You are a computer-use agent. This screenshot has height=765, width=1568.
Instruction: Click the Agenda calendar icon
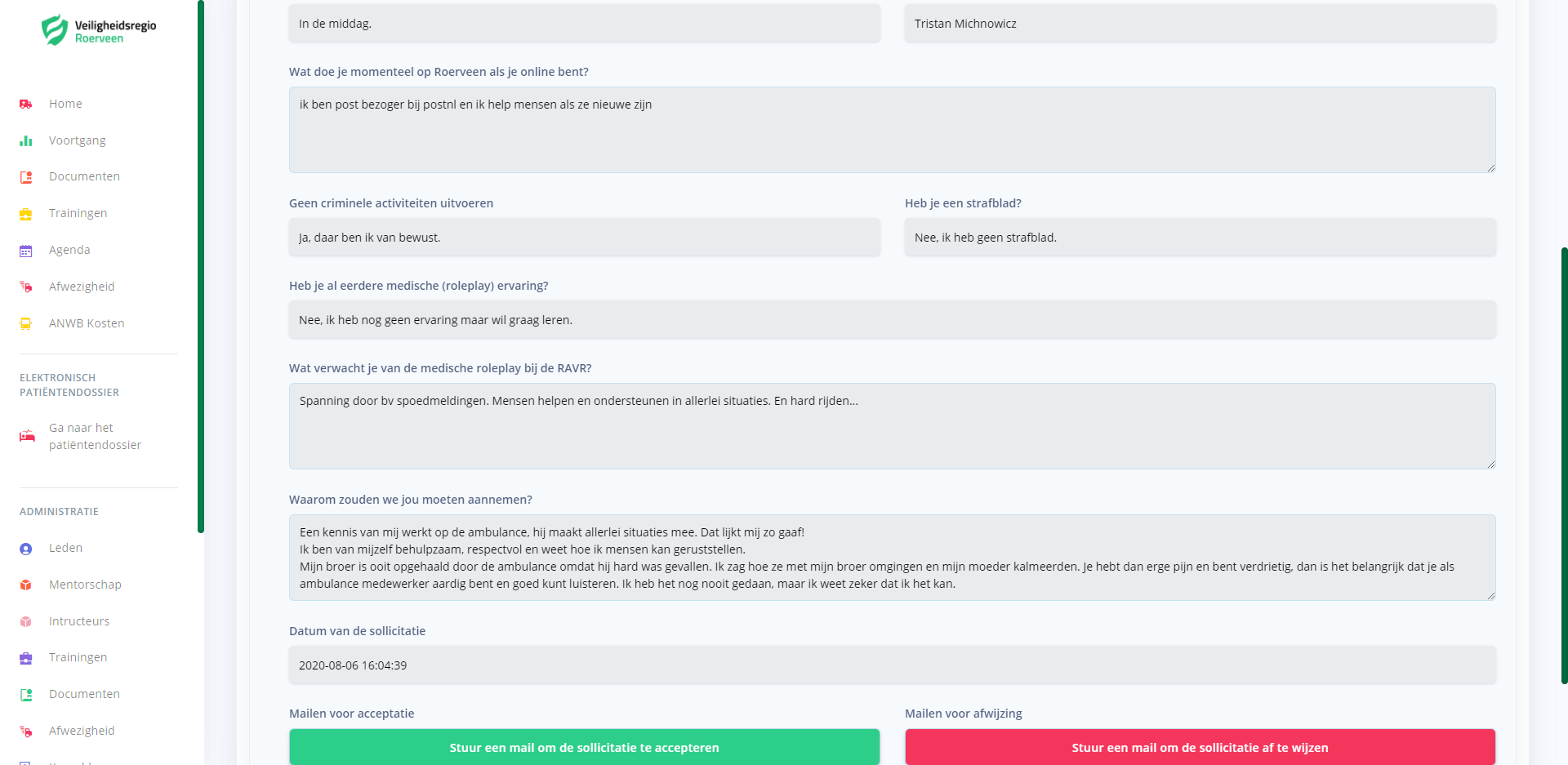(x=26, y=251)
